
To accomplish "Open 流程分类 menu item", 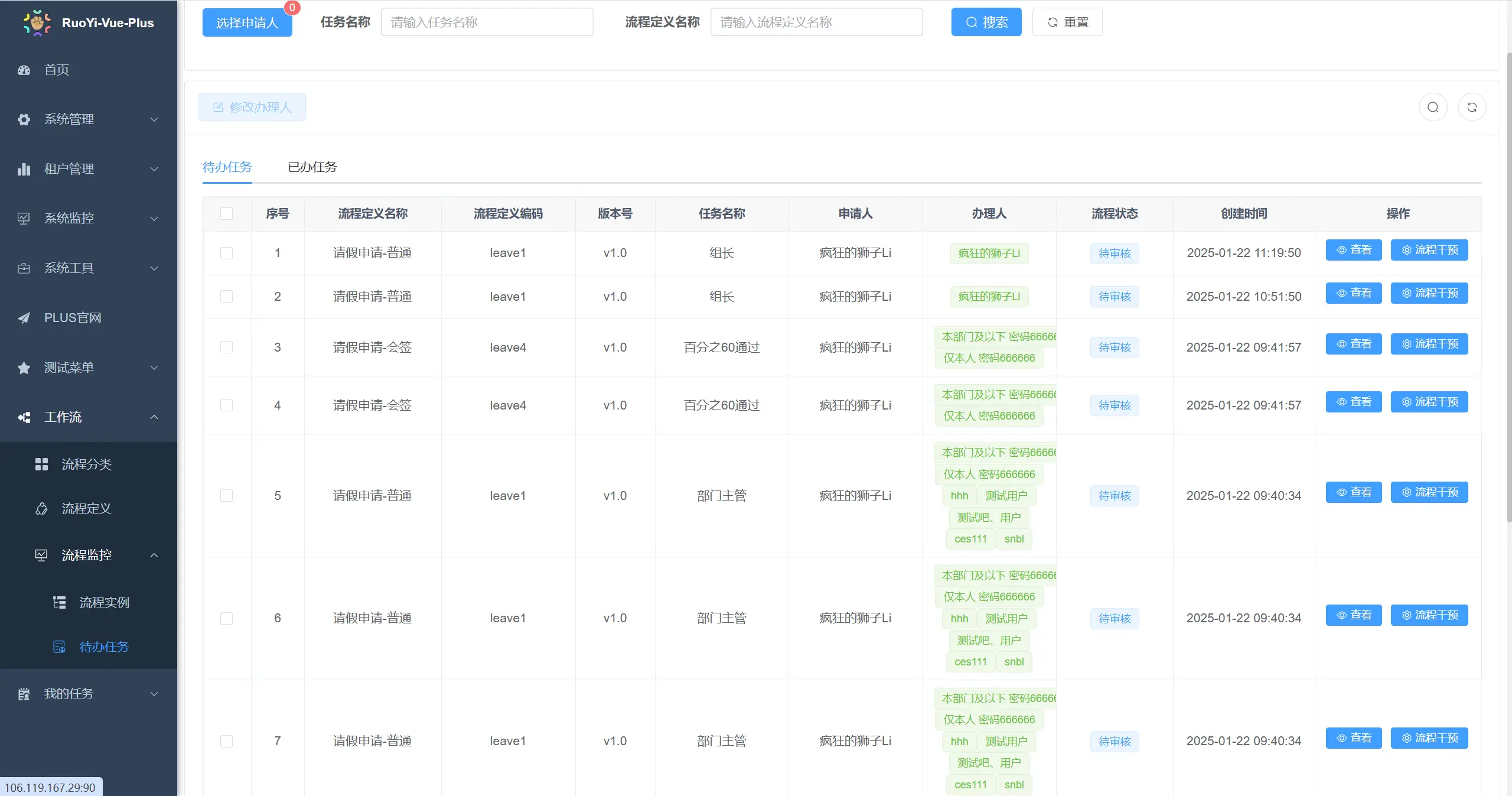I will point(89,464).
